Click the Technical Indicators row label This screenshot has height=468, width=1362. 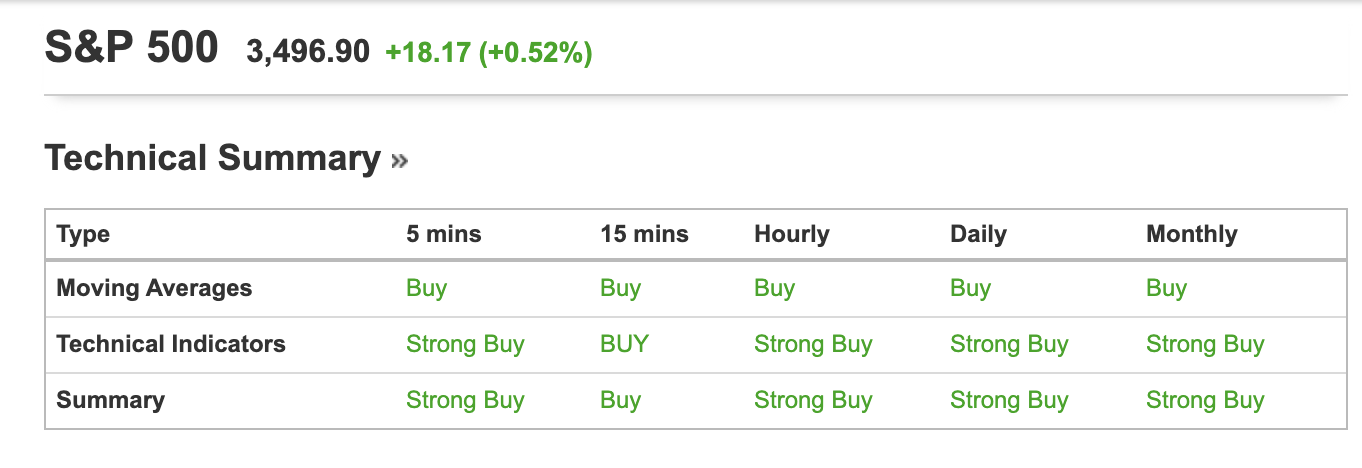tap(171, 345)
